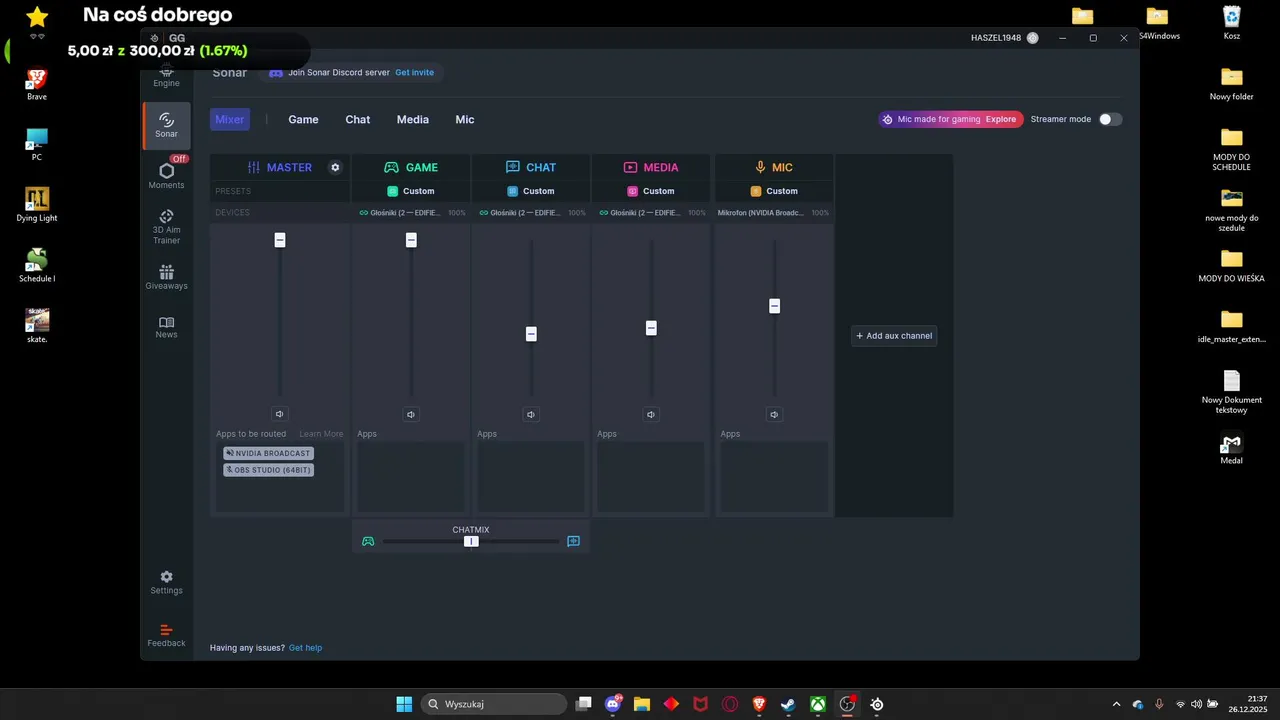Show hidden tray icons chevron
This screenshot has height=720, width=1280.
point(1116,704)
